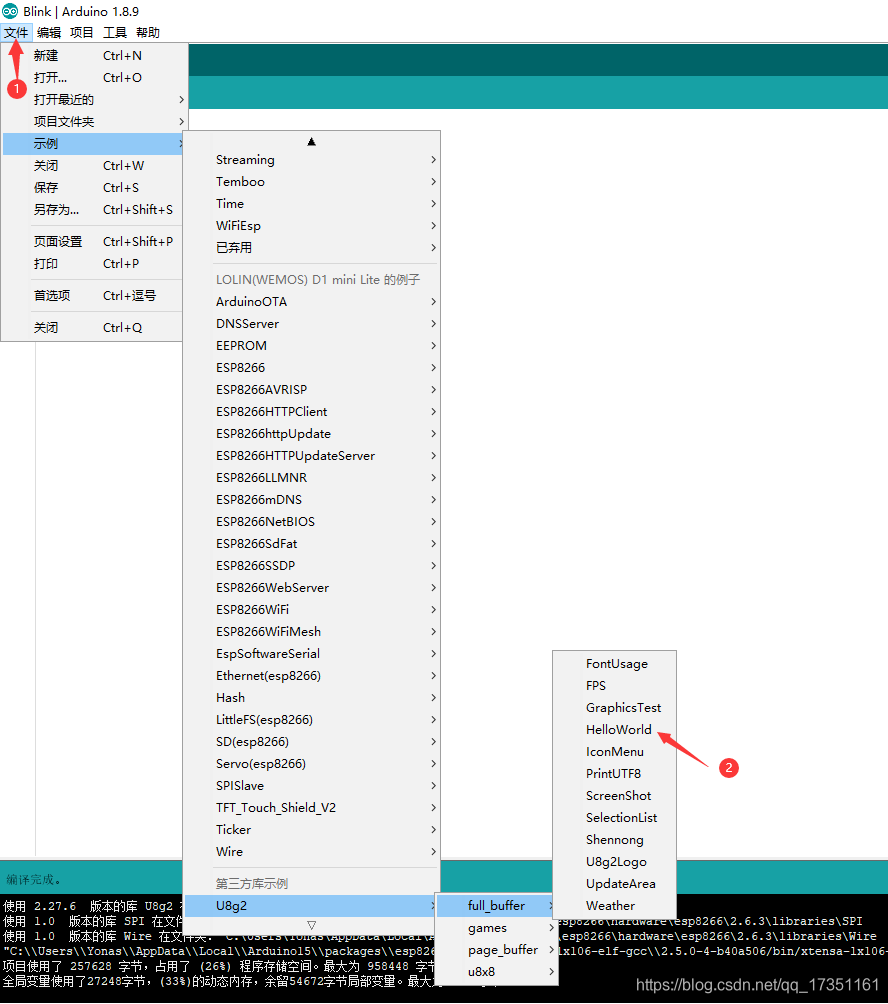Open the Ethernet(esp8266) examples entry
The width and height of the screenshot is (888, 1004).
[312, 676]
